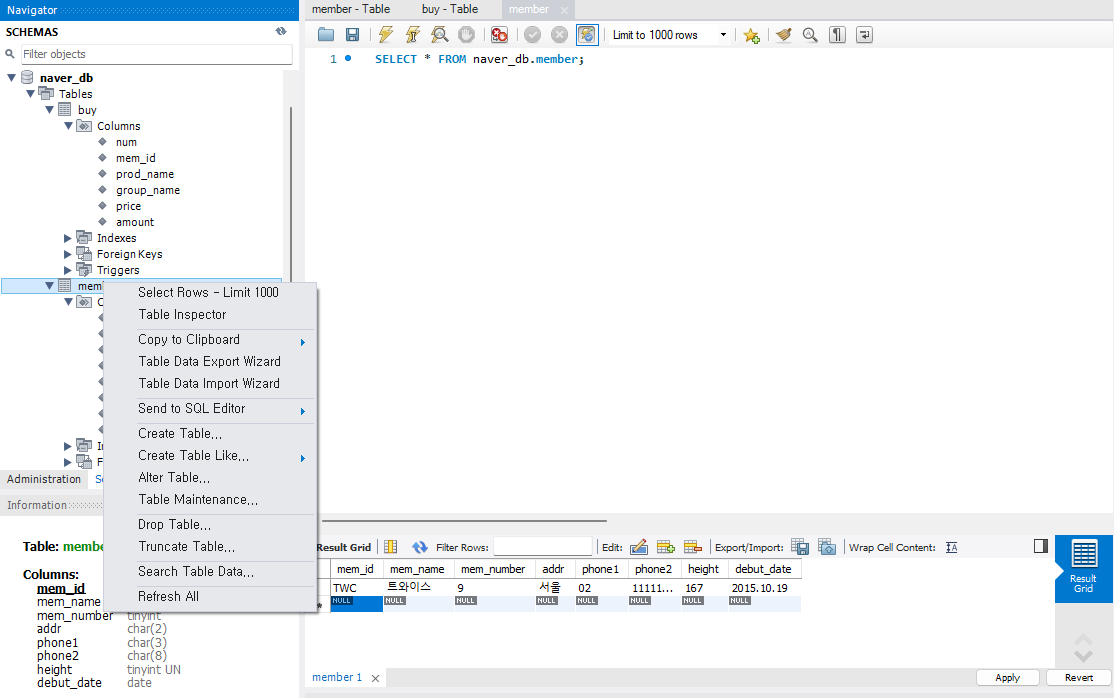Select the prod_name column in the tree
1114x698 pixels.
point(145,174)
